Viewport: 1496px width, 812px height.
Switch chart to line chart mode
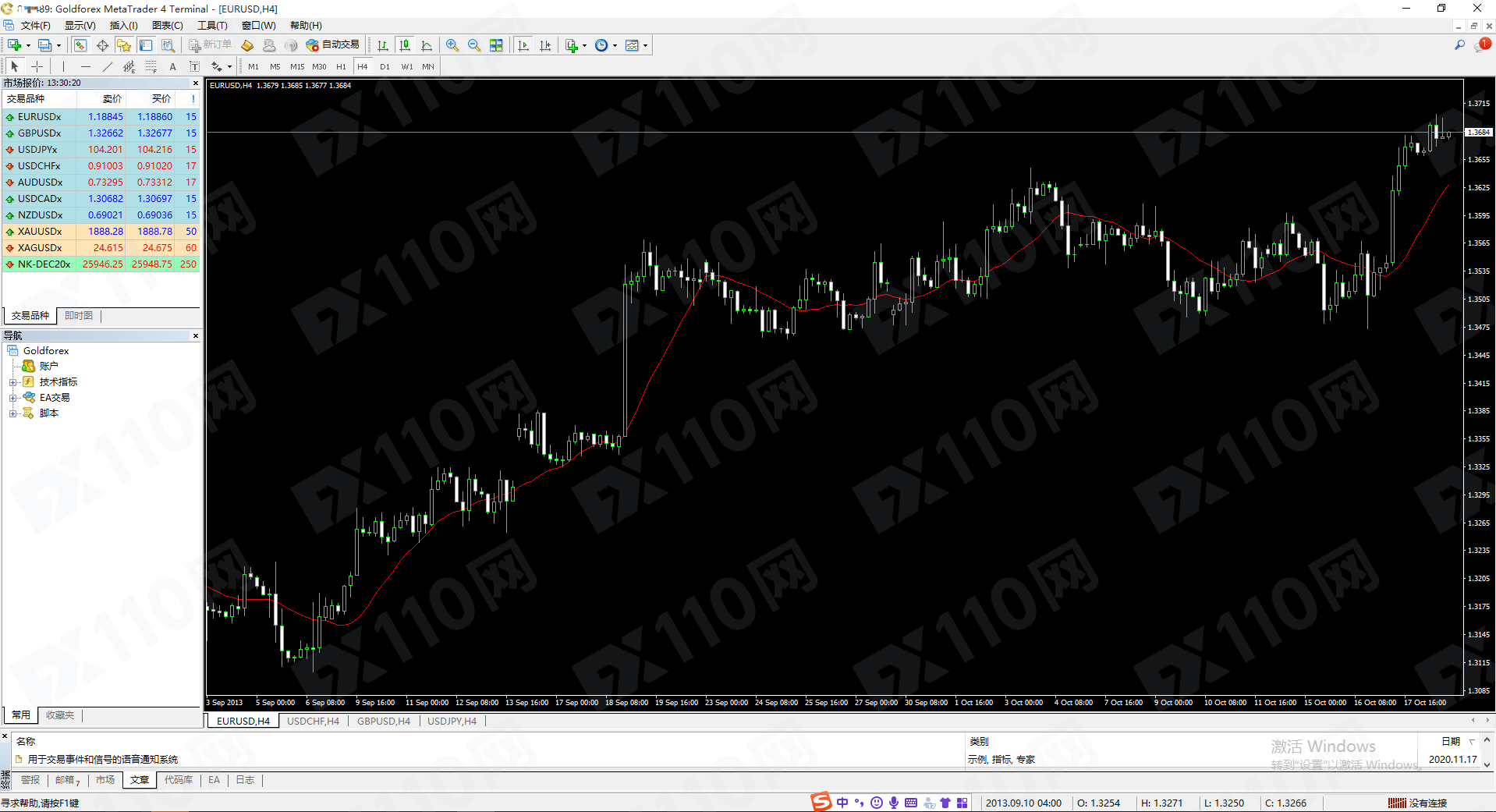pyautogui.click(x=427, y=45)
